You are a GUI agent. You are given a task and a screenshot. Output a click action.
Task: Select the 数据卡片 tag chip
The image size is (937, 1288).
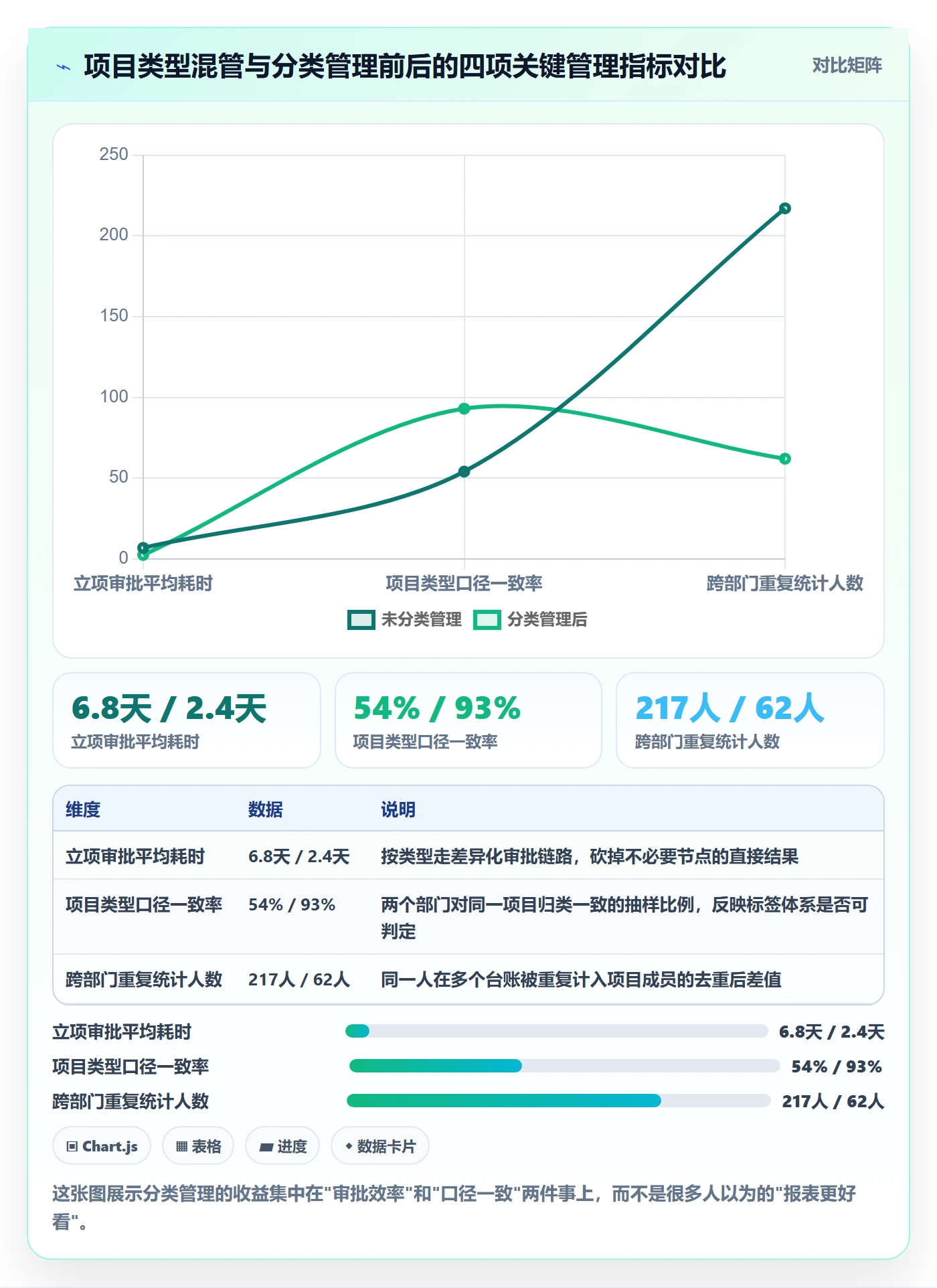380,1146
